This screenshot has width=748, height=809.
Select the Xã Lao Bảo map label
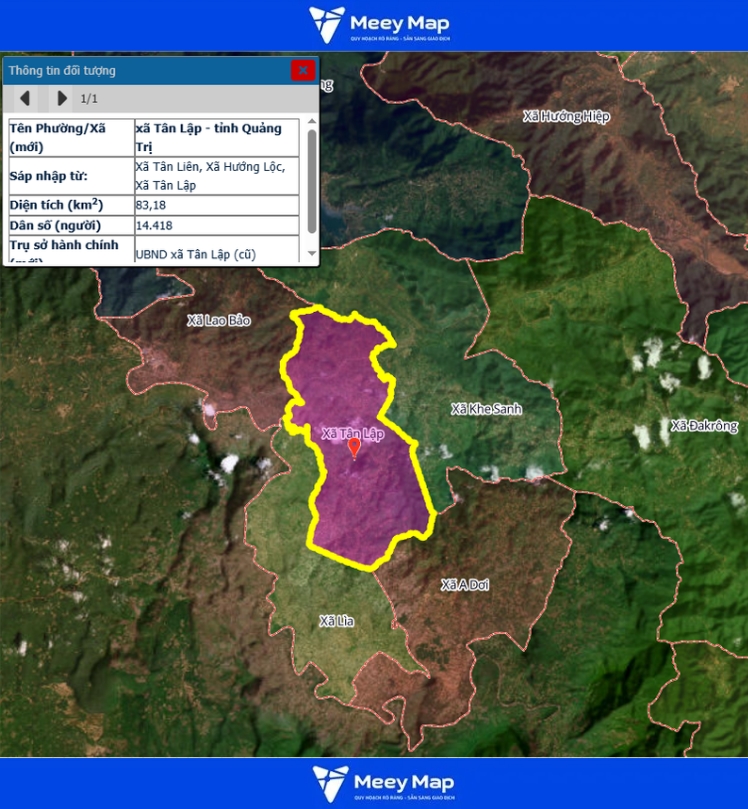pos(219,321)
